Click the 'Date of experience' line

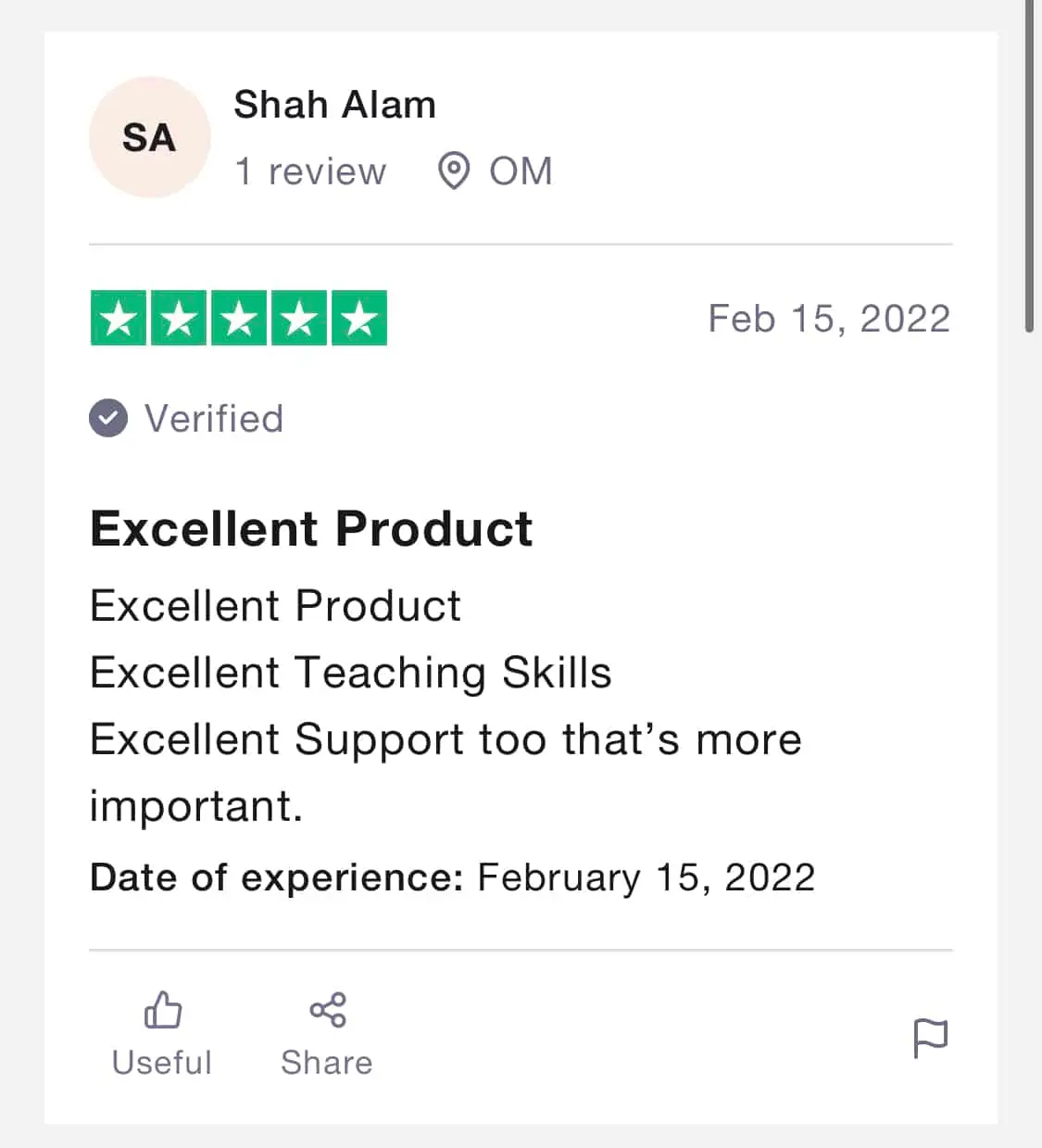pyautogui.click(x=453, y=877)
